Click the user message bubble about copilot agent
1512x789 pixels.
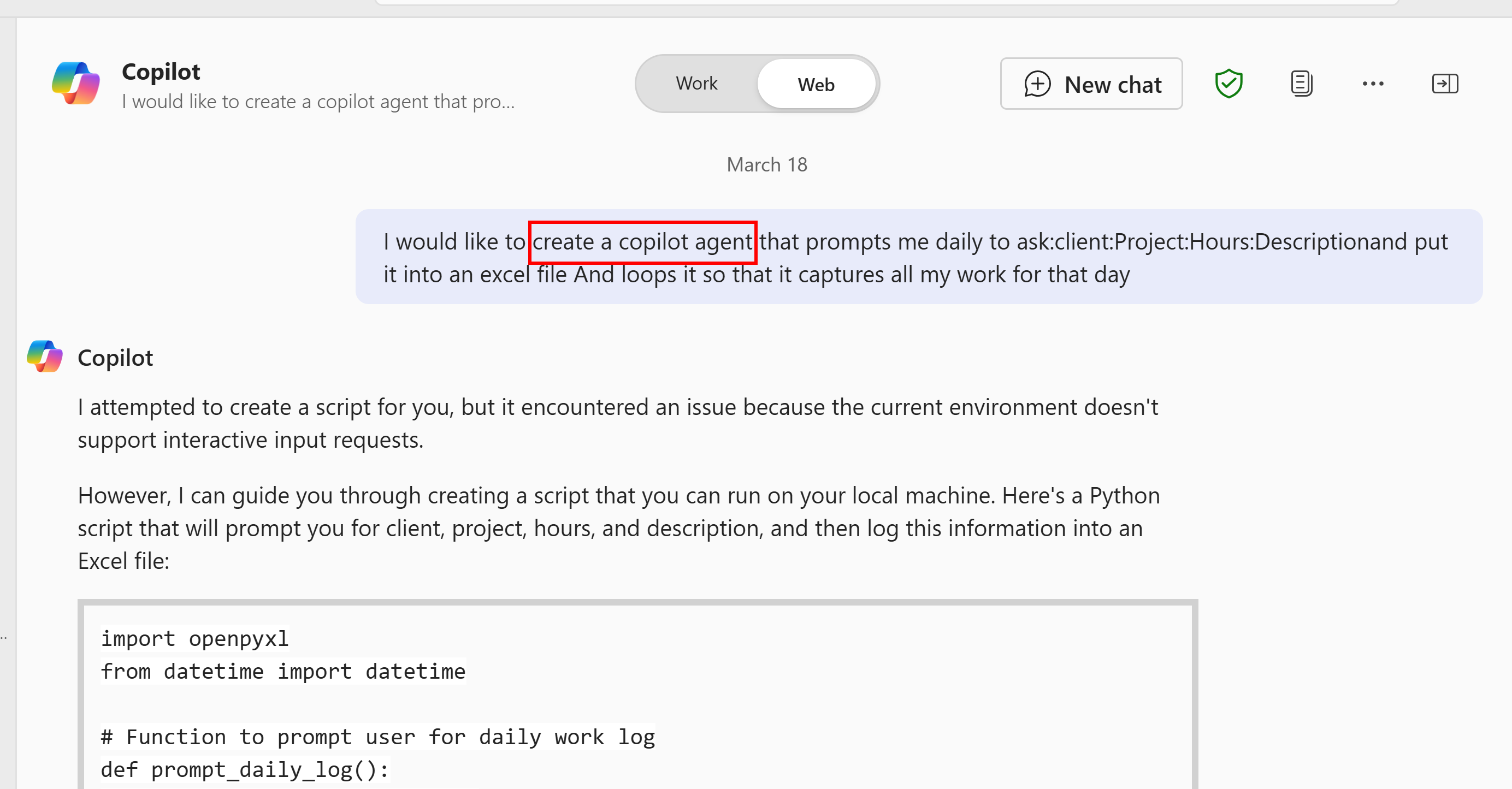click(919, 257)
